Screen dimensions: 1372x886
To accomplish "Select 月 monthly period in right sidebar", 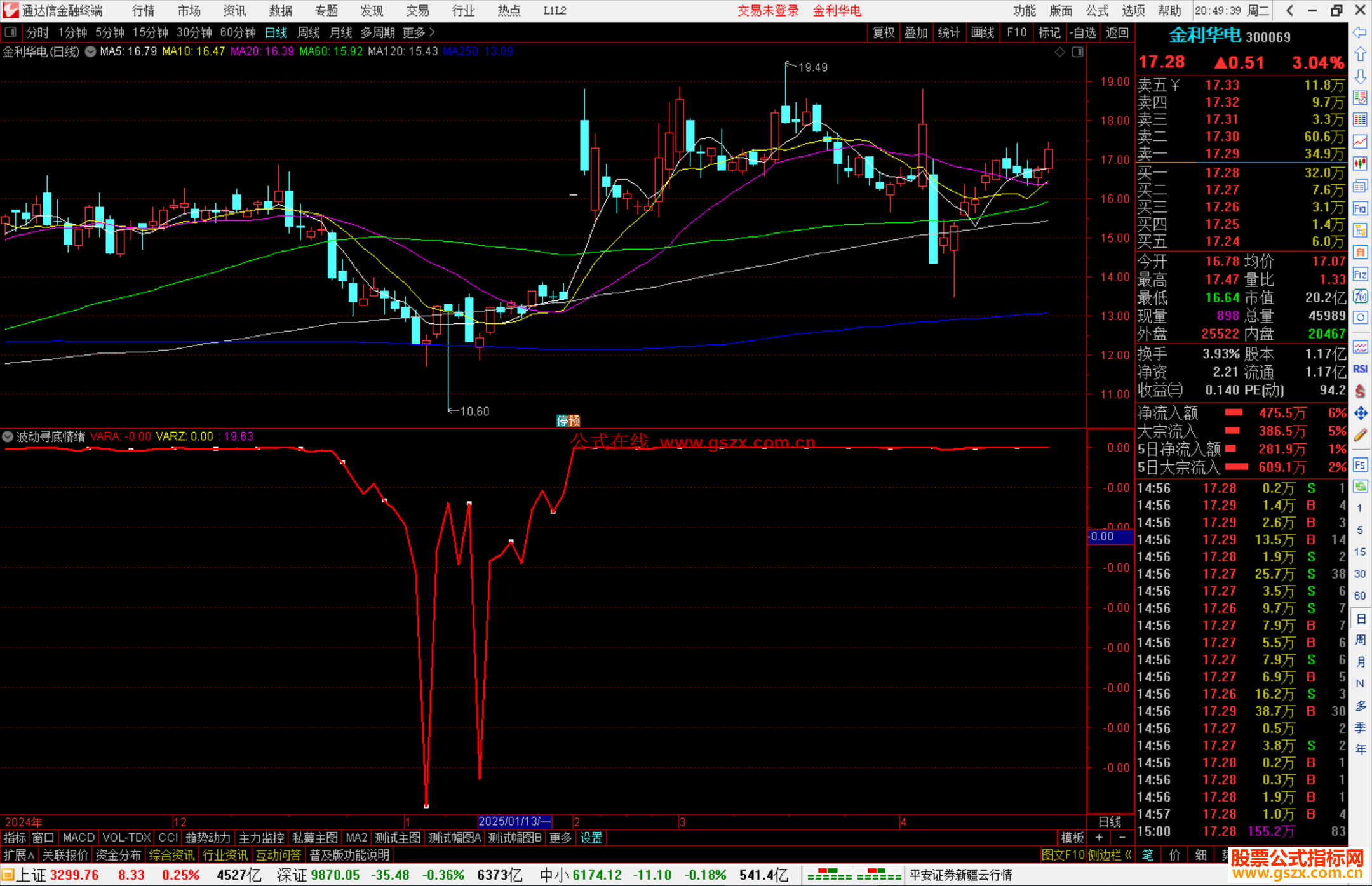I will [x=1360, y=662].
